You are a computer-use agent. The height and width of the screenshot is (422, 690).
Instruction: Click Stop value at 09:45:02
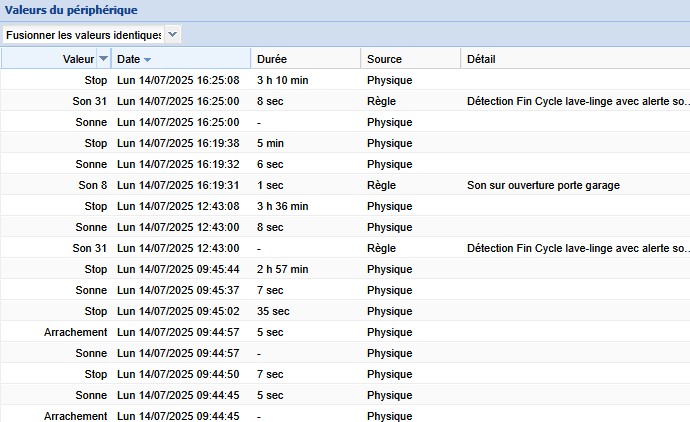96,311
